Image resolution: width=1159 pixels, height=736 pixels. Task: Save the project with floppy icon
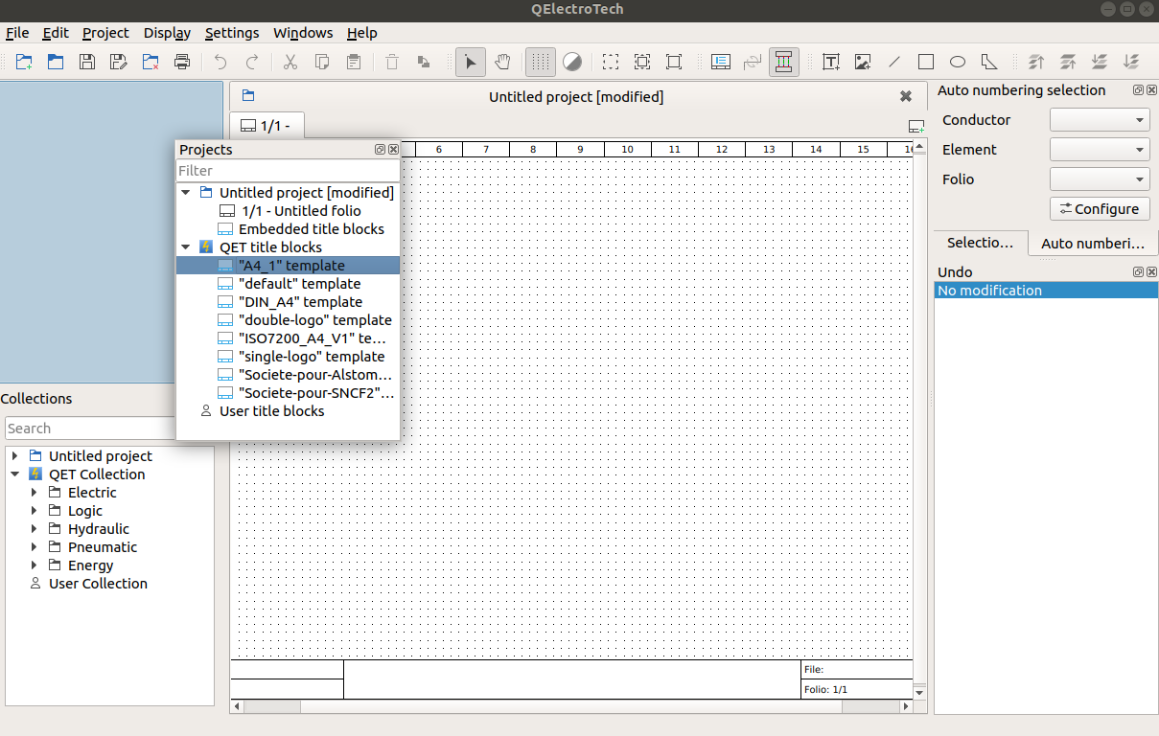[87, 62]
